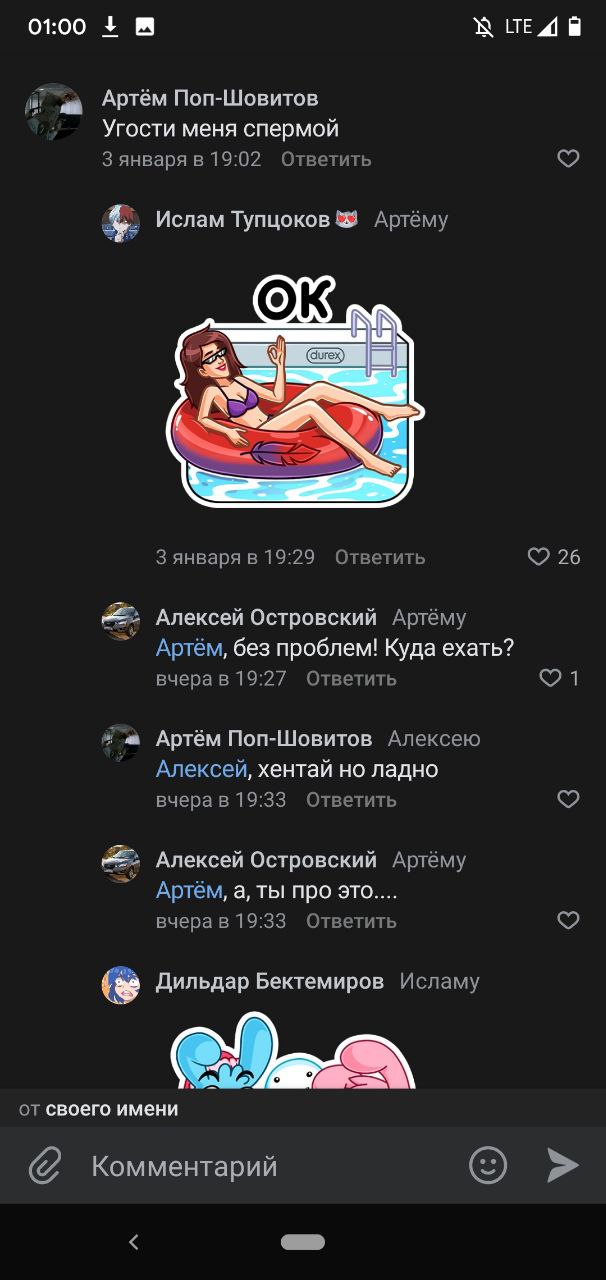This screenshot has width=606, height=1280.
Task: Switch commenter via 'от своего имени'
Action: 99,1108
